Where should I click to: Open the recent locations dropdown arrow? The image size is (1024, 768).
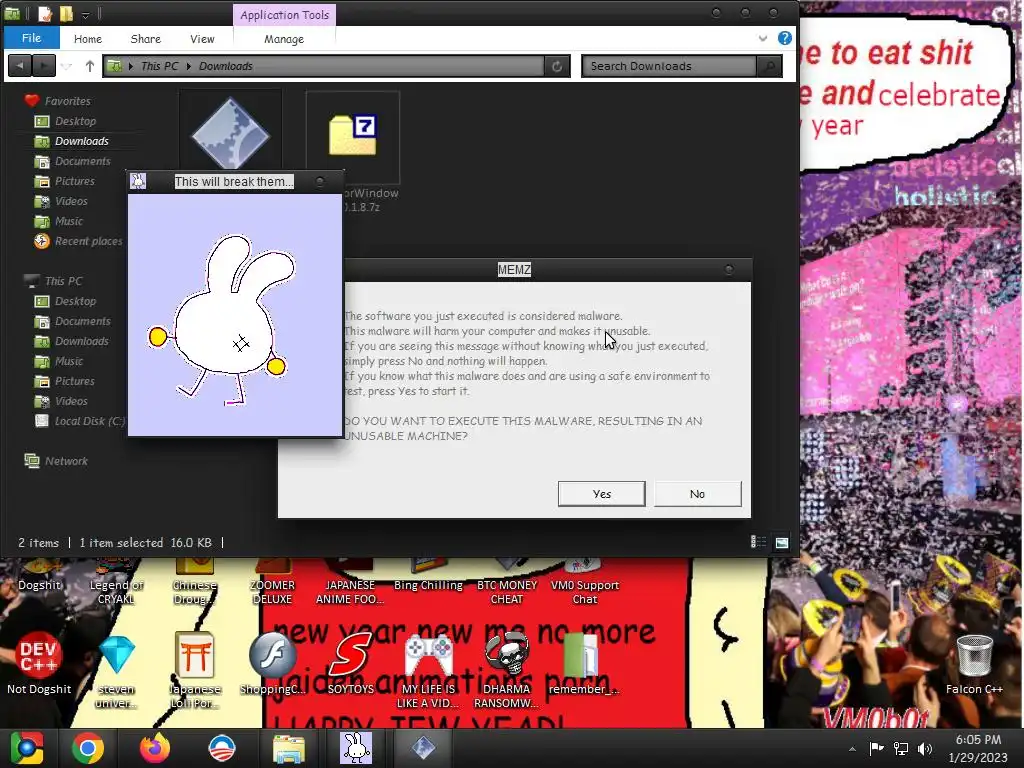tap(67, 65)
